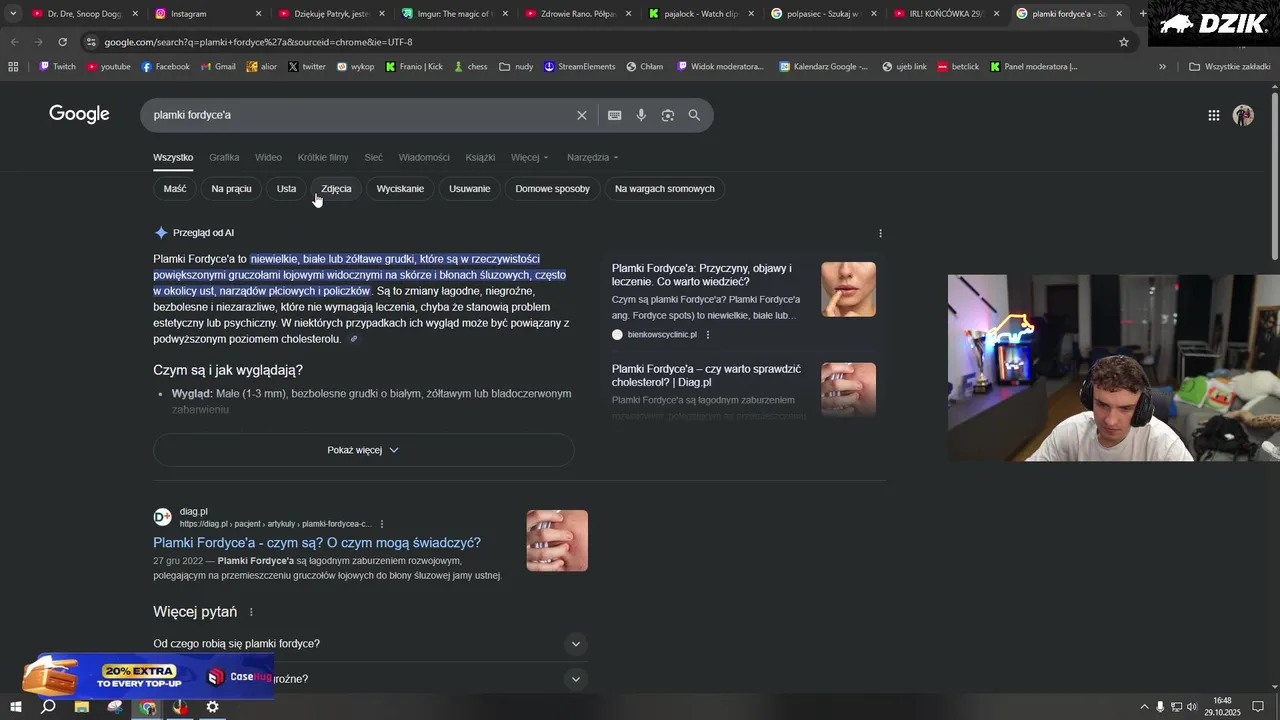Select the Domowe sposoby filter chip
Viewport: 1280px width, 720px height.
point(552,189)
